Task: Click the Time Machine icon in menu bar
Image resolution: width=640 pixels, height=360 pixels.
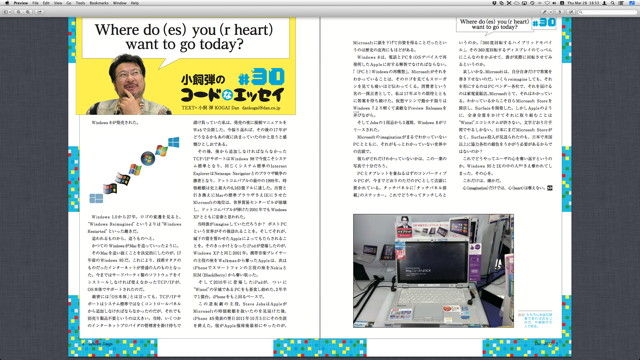Action: point(532,3)
